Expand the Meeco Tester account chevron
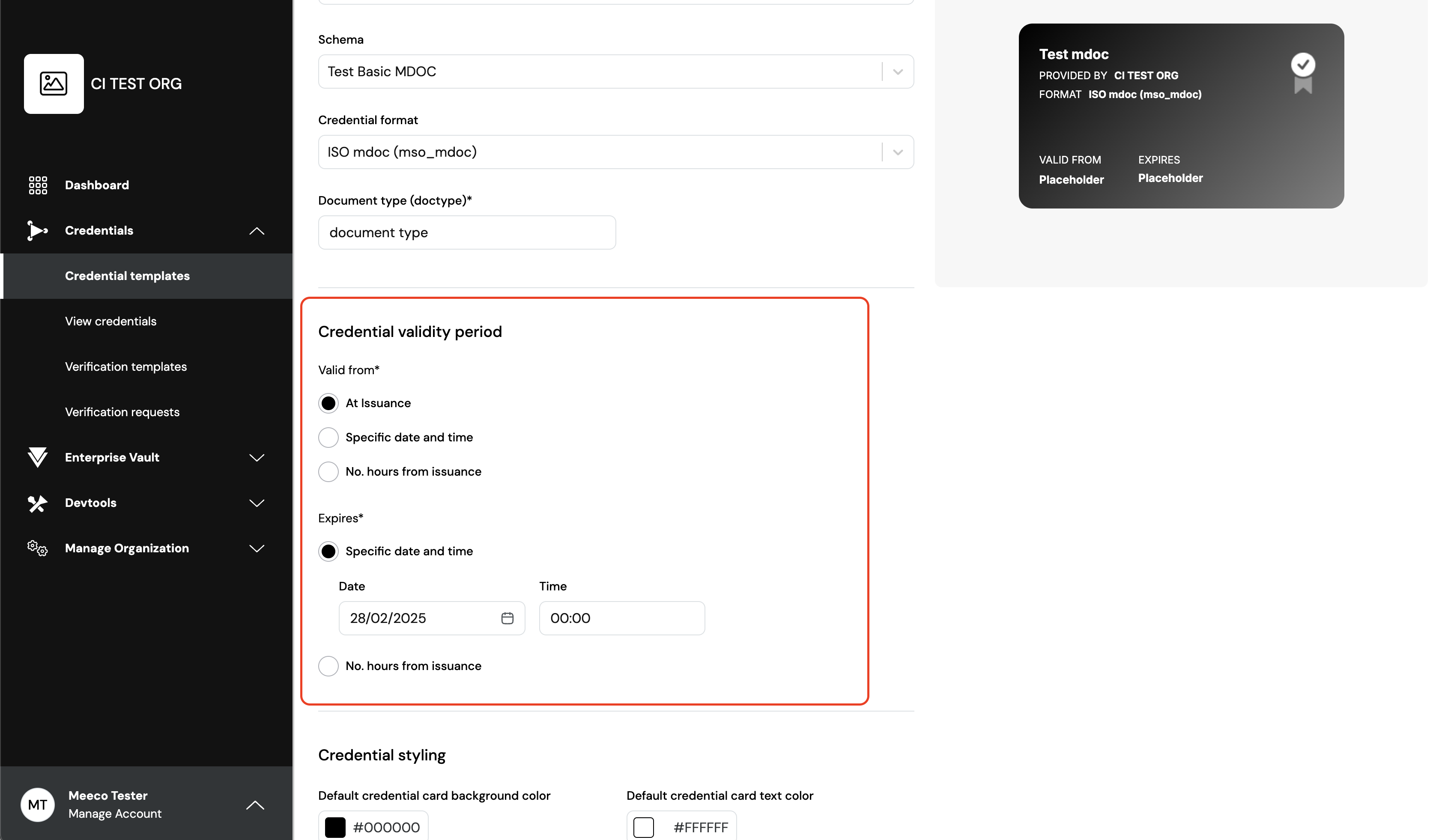 point(255,805)
